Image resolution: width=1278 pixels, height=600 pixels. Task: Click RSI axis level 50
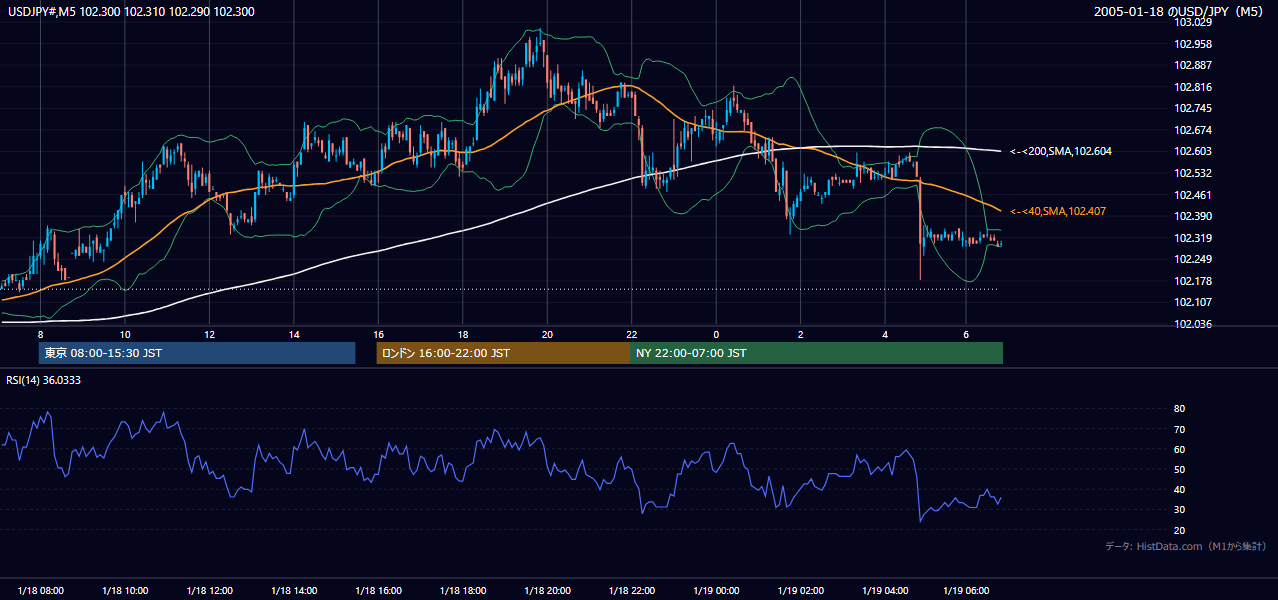pyautogui.click(x=1179, y=469)
